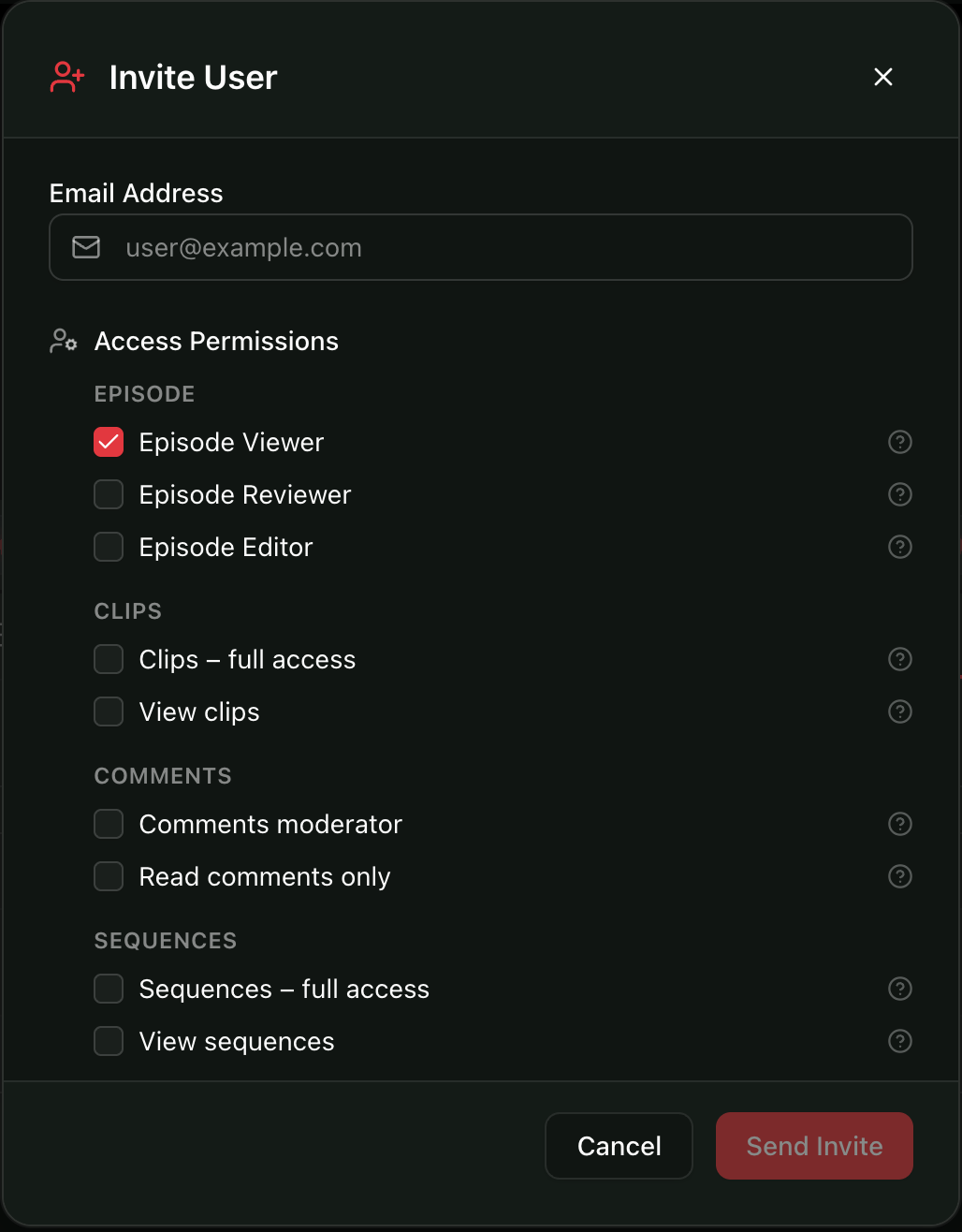This screenshot has height=1232, width=962.
Task: Click the Send Invite button
Action: pos(813,1146)
